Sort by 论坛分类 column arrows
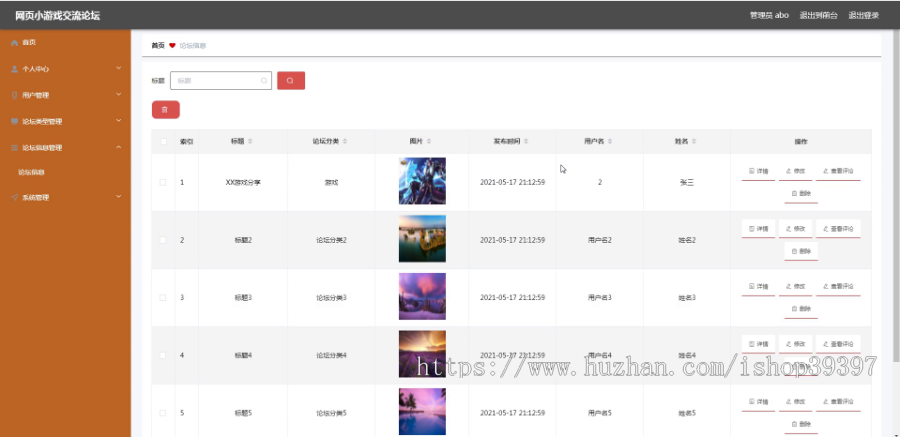Screen dimensions: 900x437 pos(344,141)
